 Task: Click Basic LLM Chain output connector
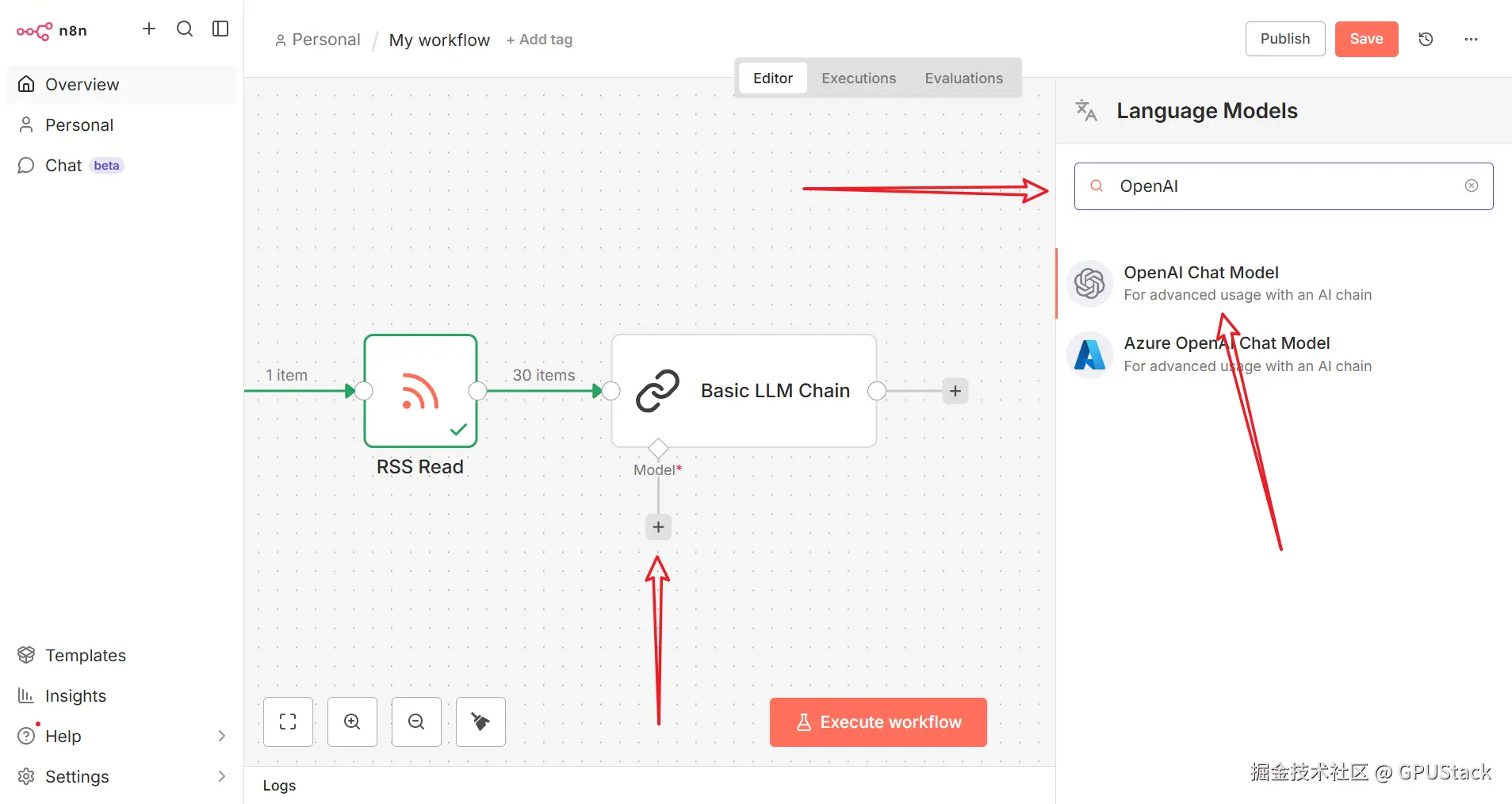coord(877,391)
